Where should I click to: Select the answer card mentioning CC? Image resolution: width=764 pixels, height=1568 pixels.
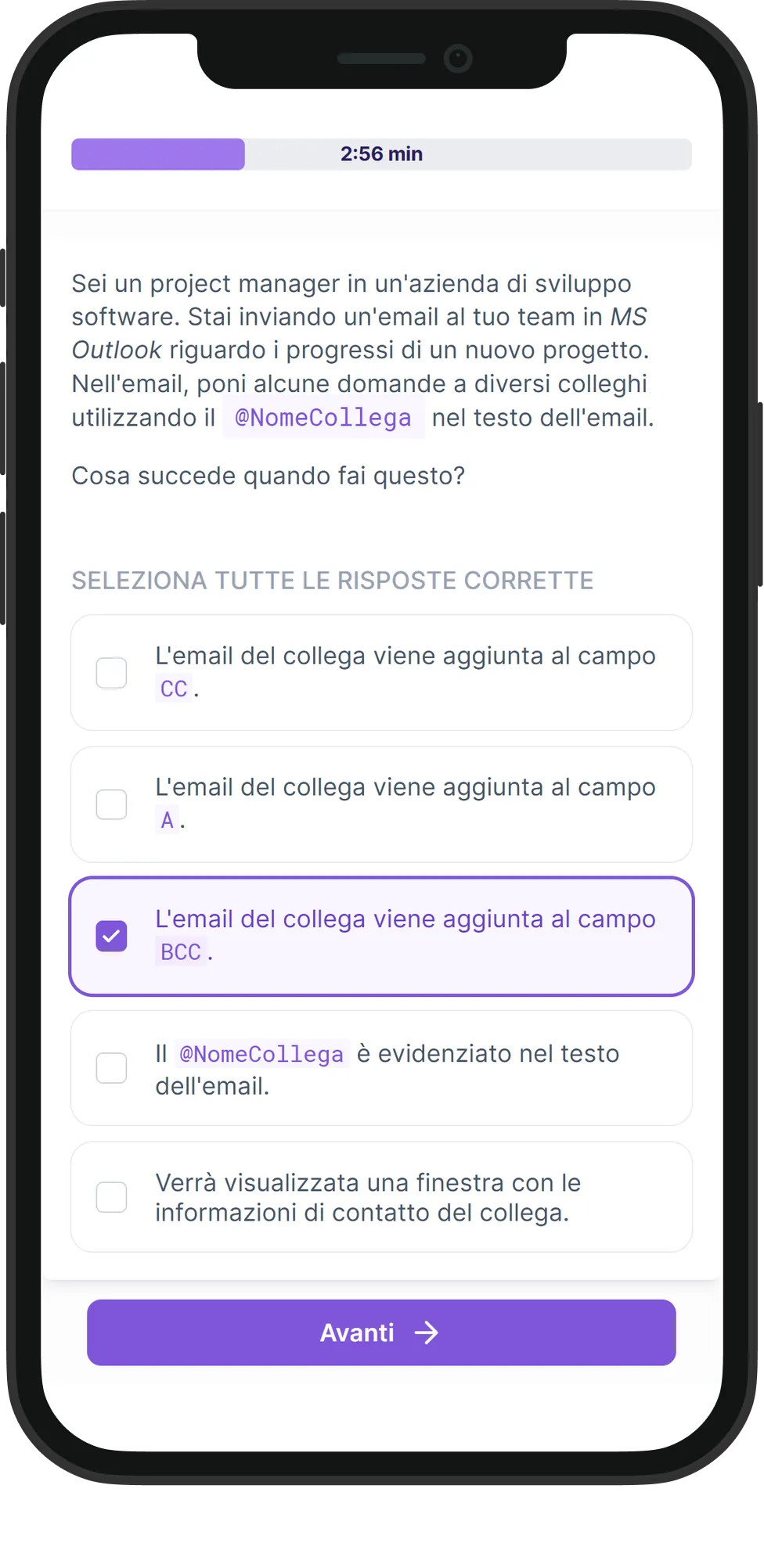[381, 673]
